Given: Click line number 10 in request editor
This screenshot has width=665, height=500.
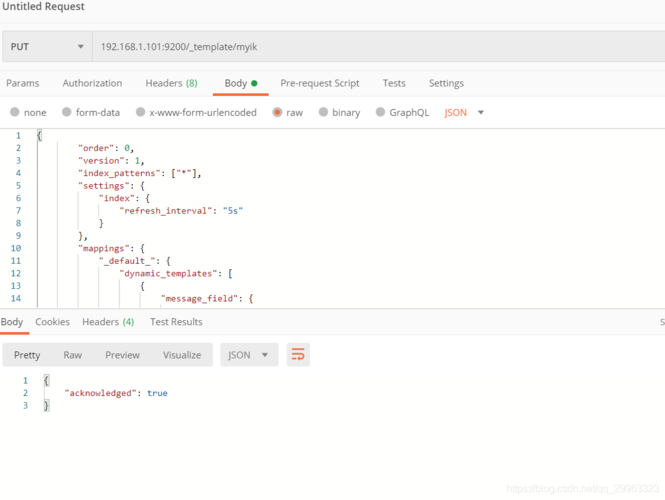Looking at the screenshot, I should [x=16, y=248].
